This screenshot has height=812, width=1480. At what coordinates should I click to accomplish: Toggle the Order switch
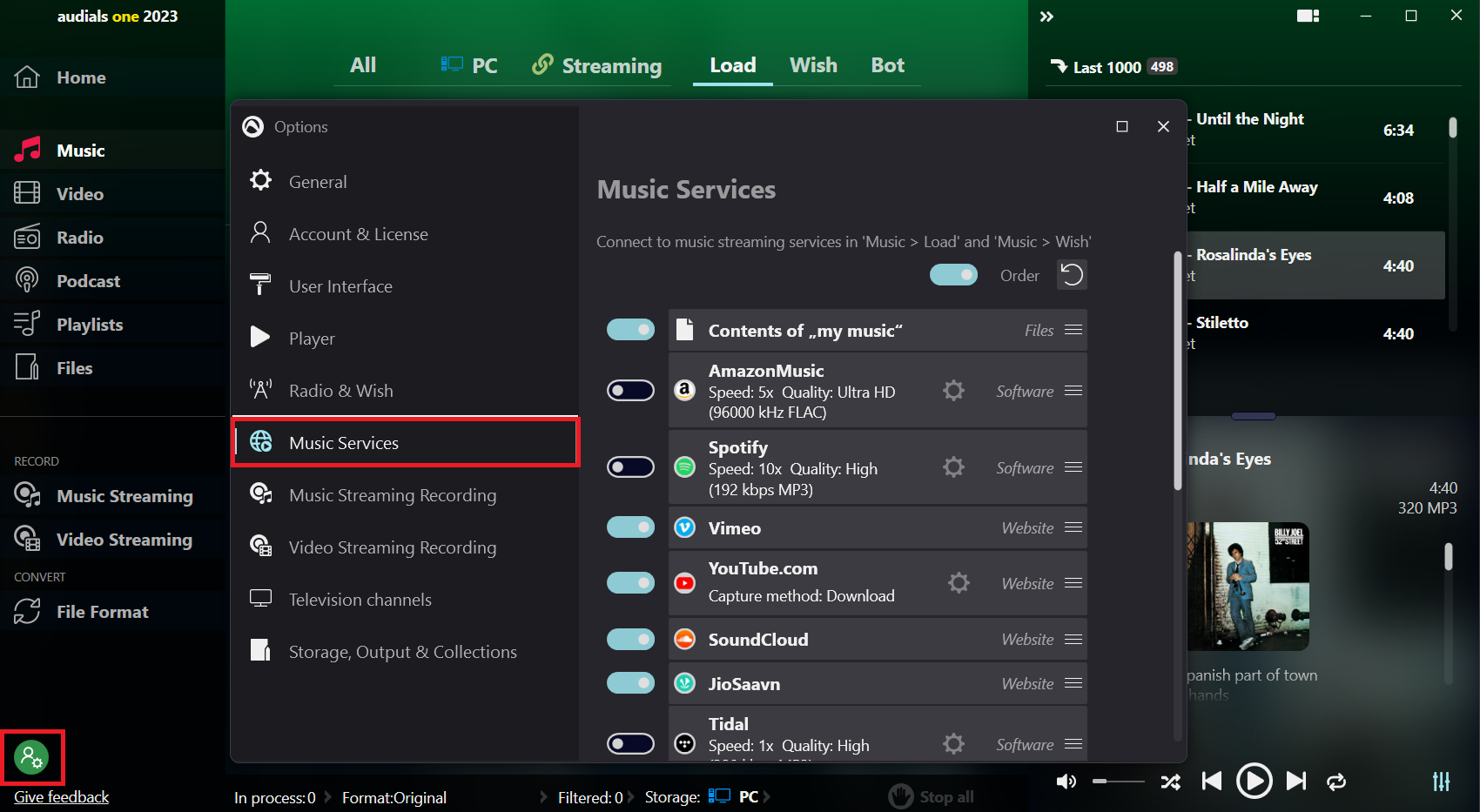(953, 275)
